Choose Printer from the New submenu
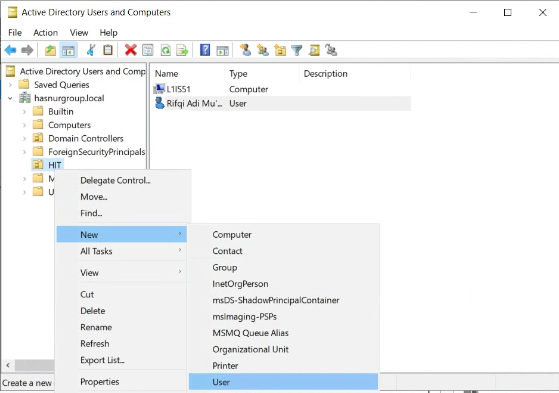559x393 pixels. tap(283, 366)
